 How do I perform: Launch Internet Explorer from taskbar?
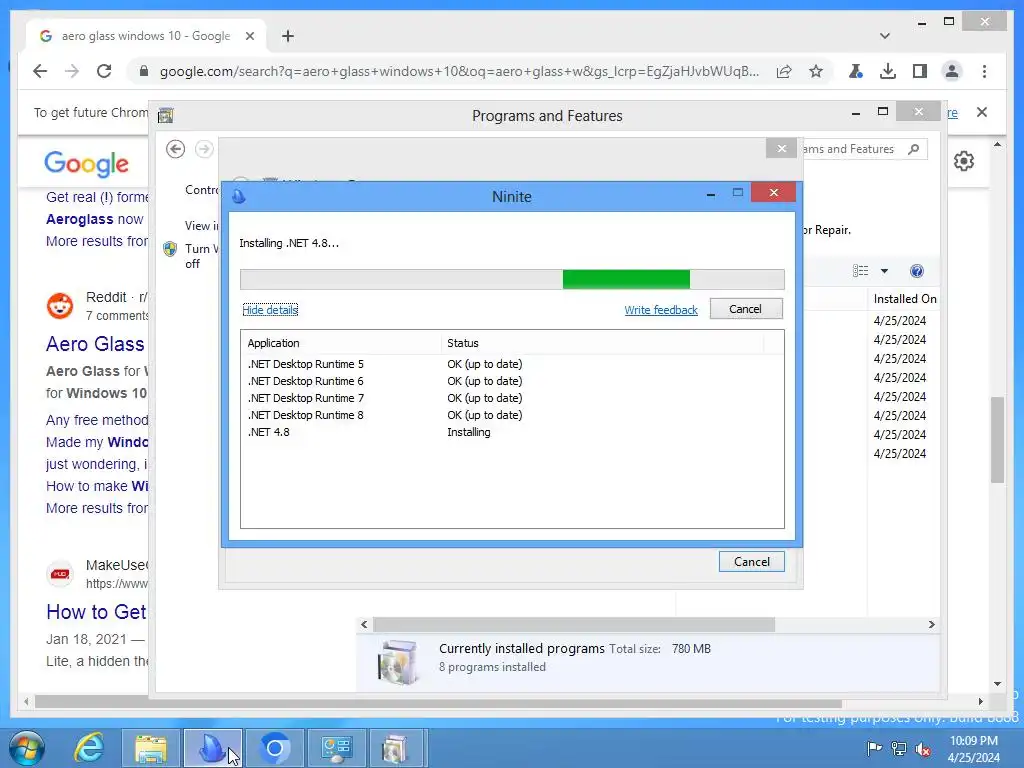click(x=89, y=748)
